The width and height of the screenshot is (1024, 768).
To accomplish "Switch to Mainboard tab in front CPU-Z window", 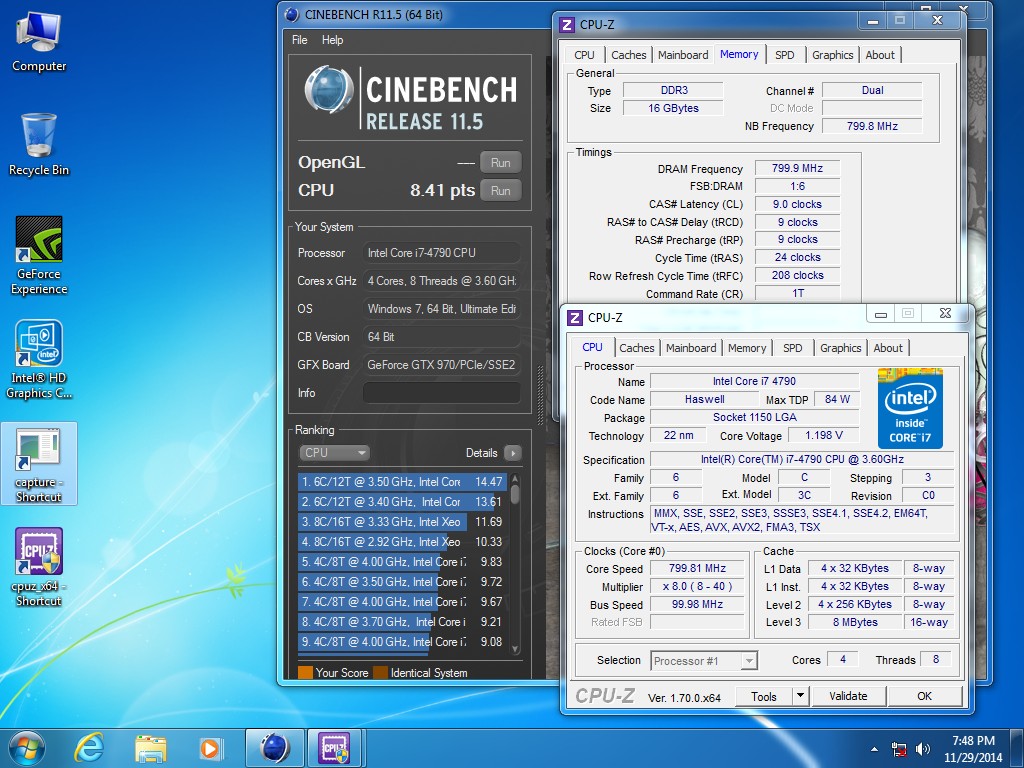I will [x=690, y=348].
